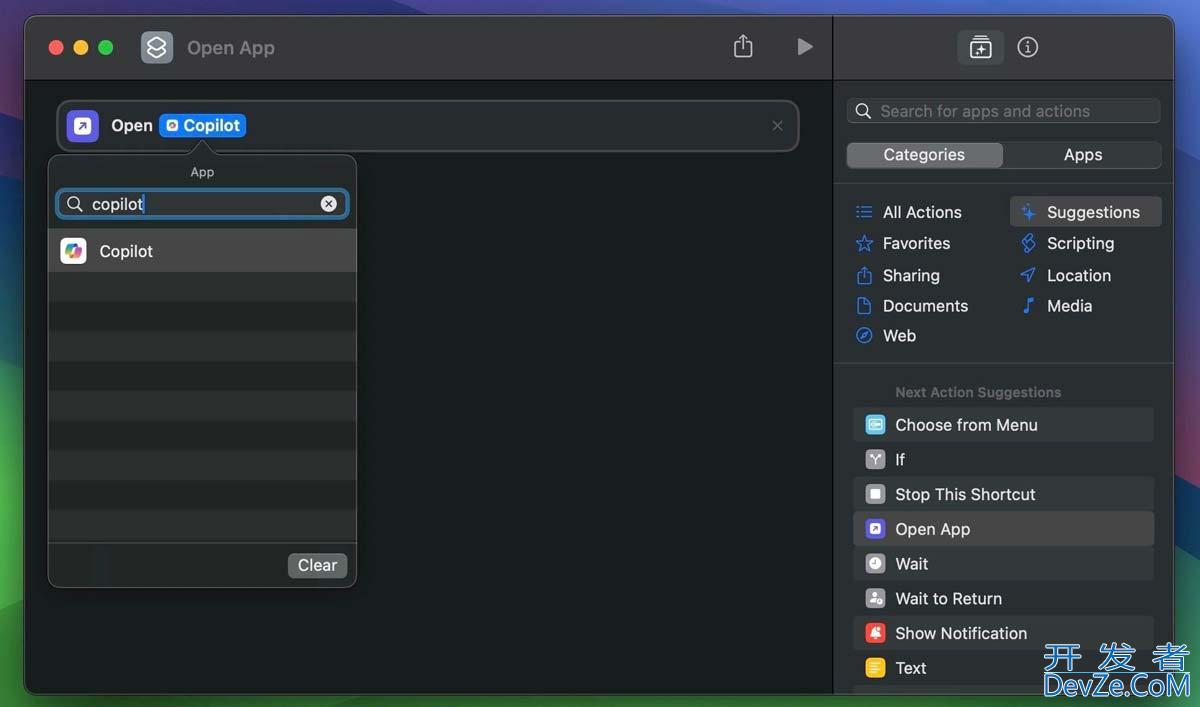Screen dimensions: 1200x707
Task: Click the Sharing upload icon
Action: 864,275
